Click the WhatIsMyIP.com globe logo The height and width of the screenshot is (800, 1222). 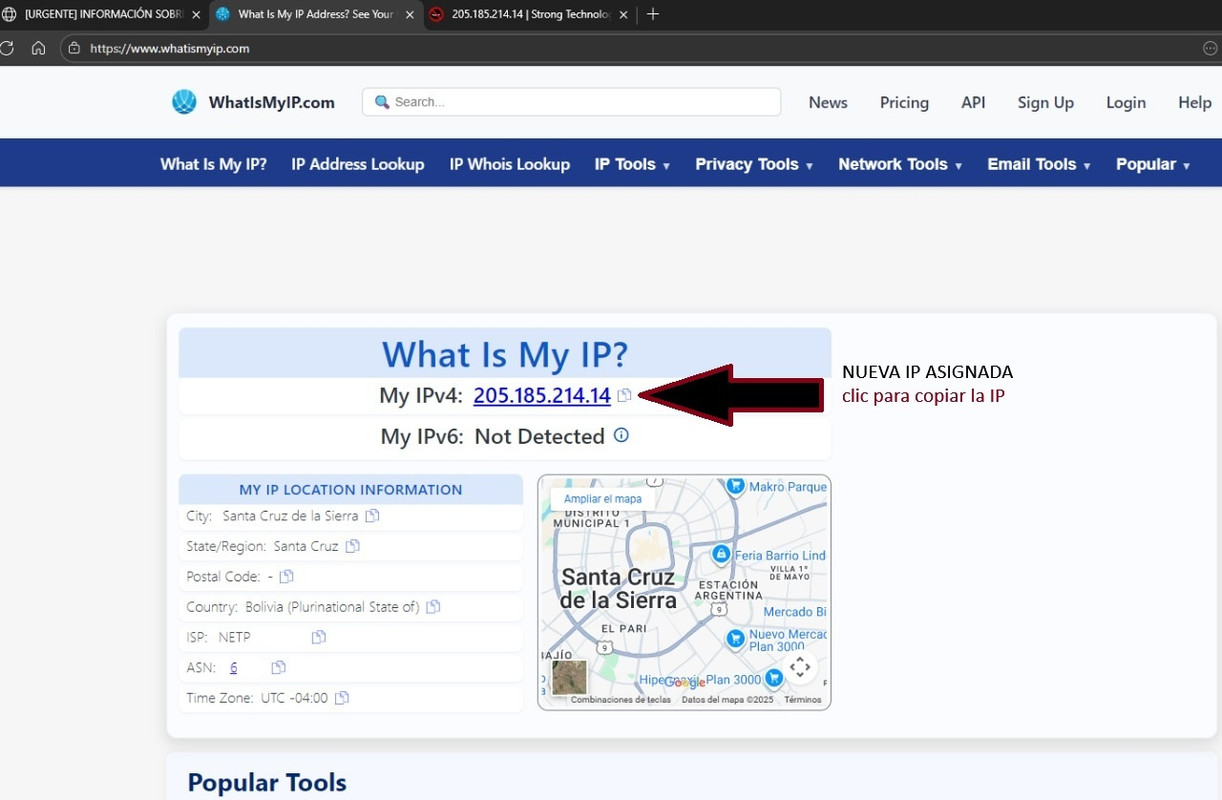pos(184,102)
